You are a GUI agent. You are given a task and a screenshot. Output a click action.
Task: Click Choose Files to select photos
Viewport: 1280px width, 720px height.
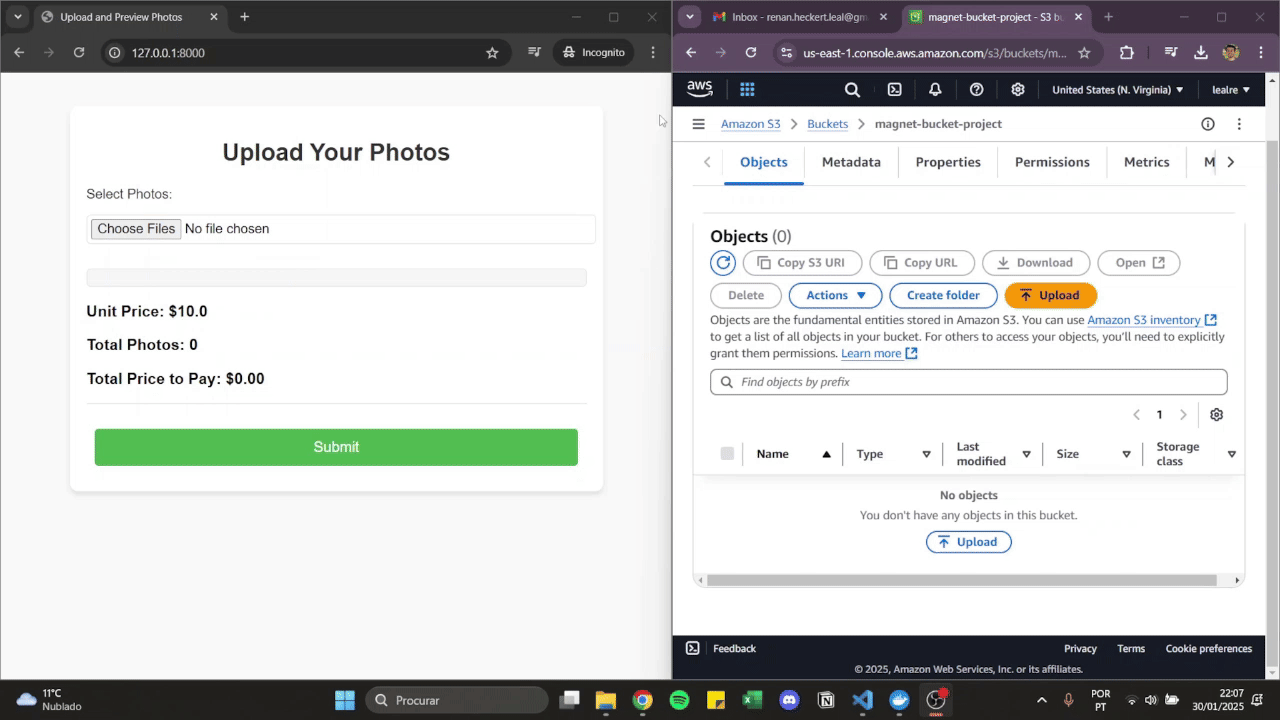pos(136,229)
